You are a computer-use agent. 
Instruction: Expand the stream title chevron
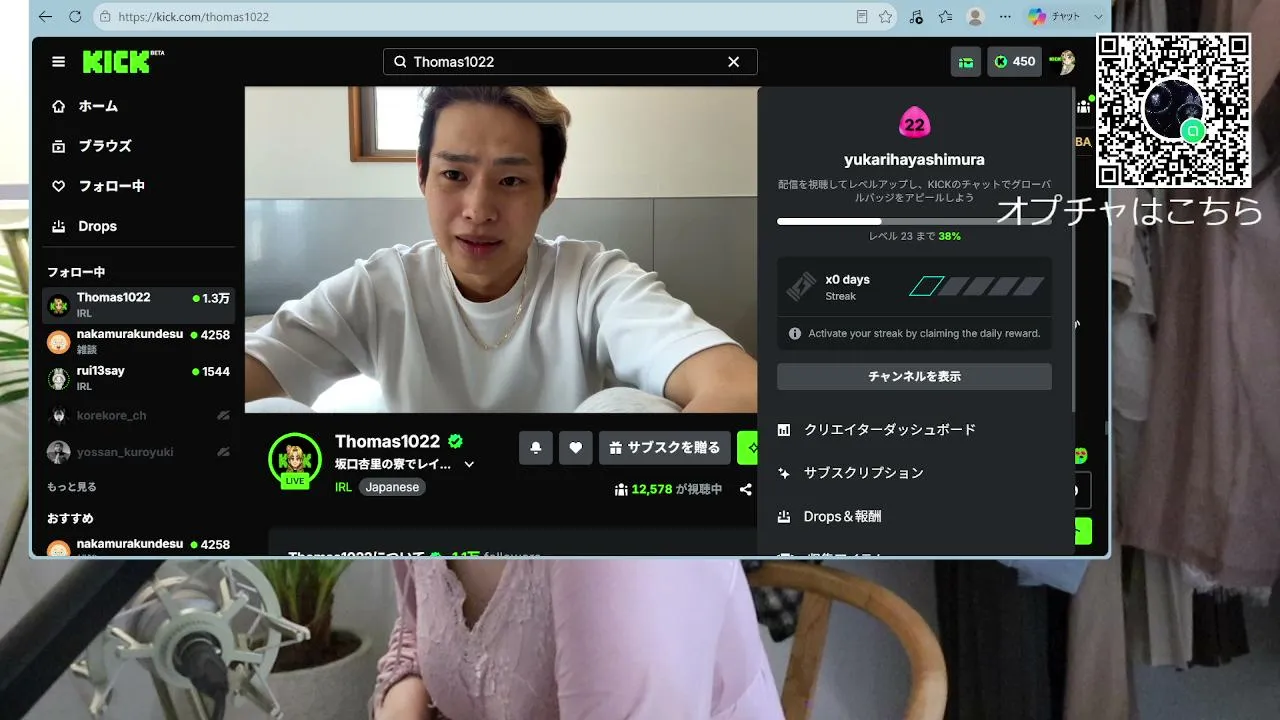[469, 465]
